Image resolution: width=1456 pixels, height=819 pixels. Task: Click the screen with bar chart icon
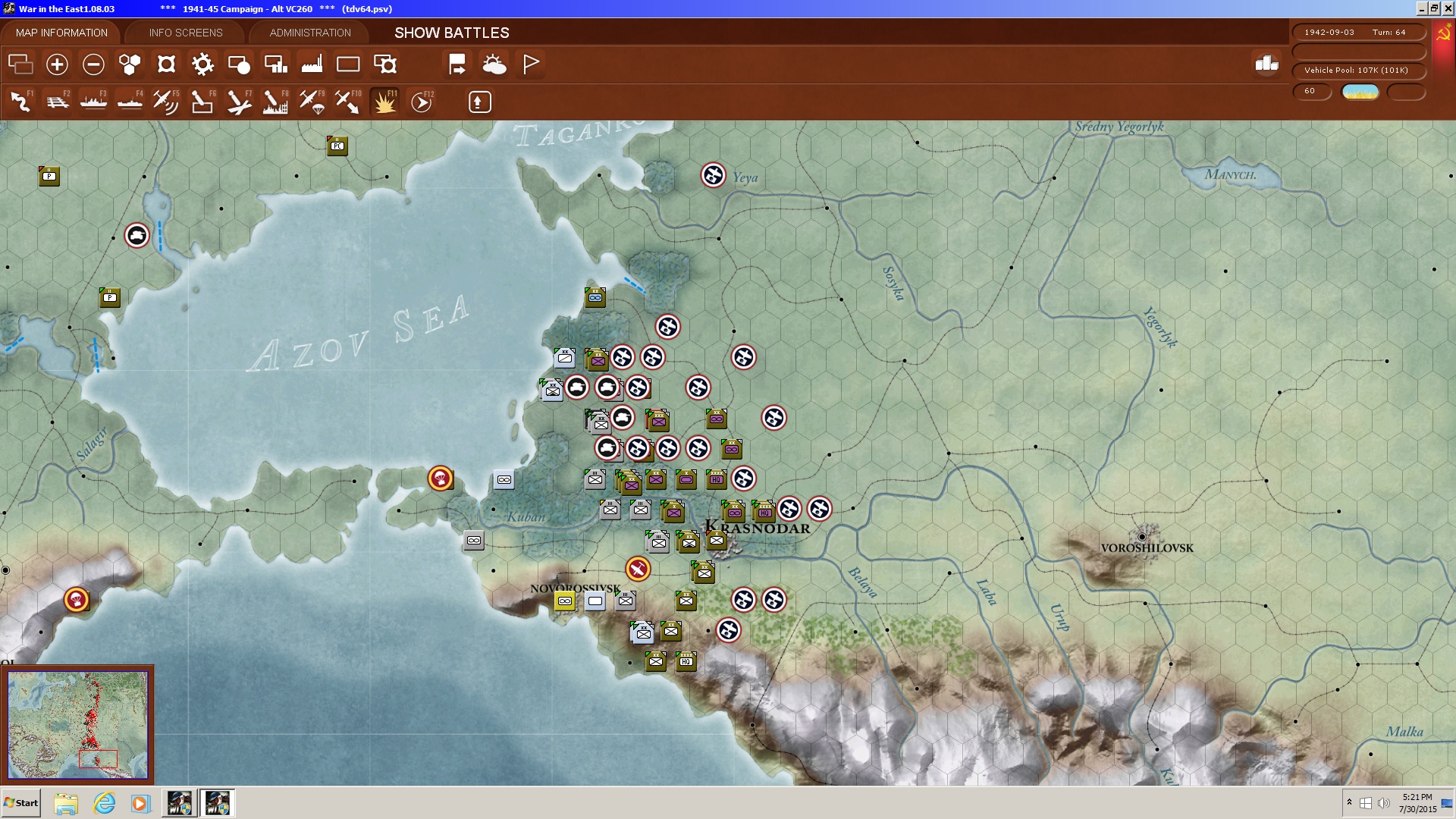tap(275, 64)
